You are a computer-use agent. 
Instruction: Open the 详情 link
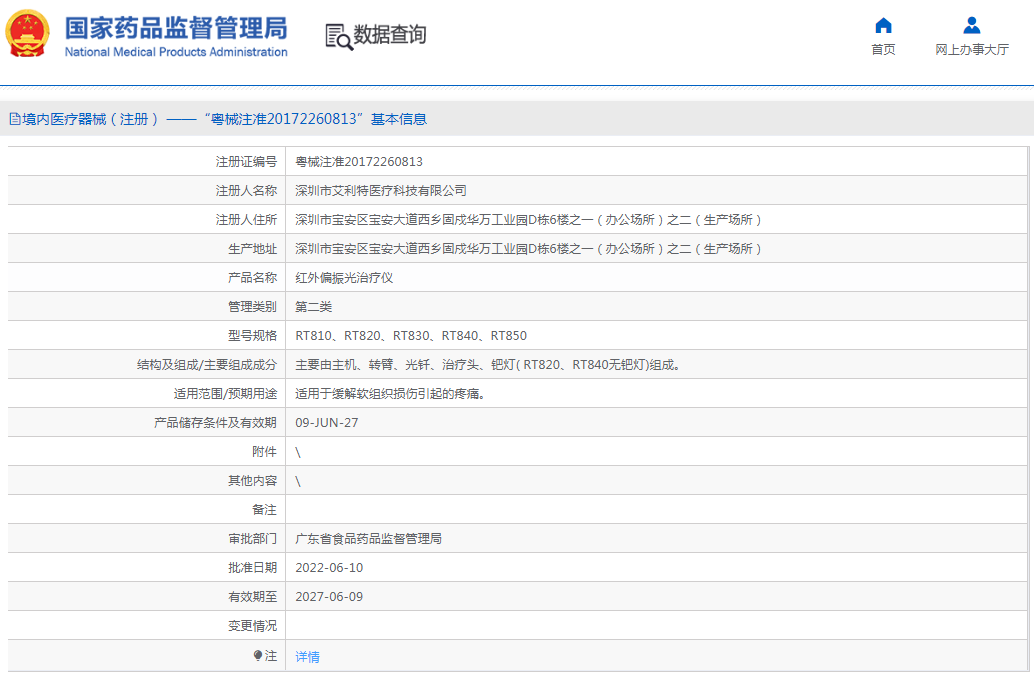click(x=308, y=657)
